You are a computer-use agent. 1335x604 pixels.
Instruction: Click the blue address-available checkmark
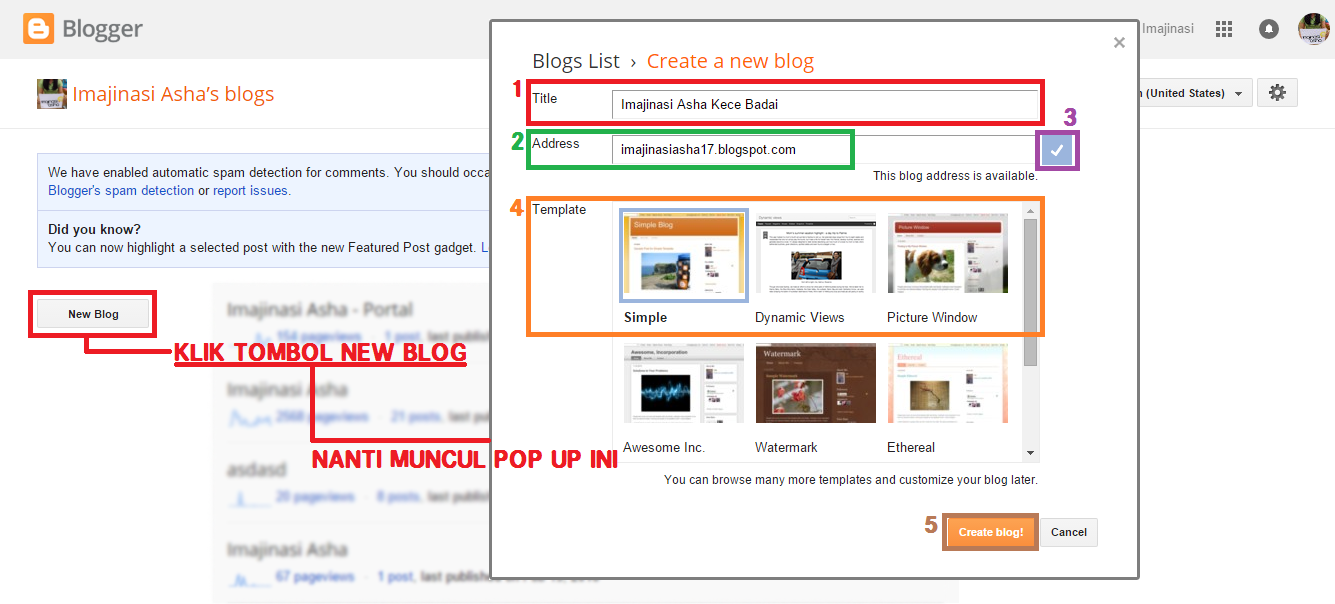(x=1056, y=149)
